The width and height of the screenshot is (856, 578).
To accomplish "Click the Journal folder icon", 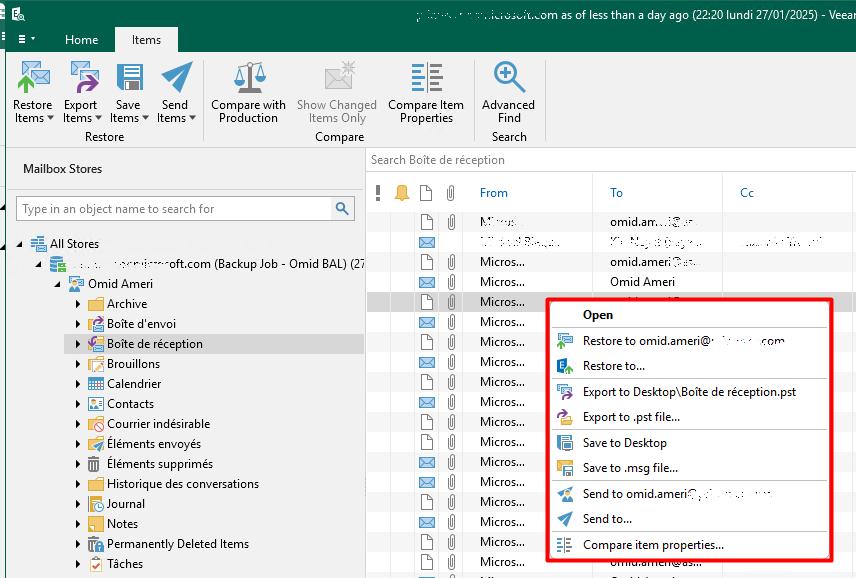I will [96, 504].
